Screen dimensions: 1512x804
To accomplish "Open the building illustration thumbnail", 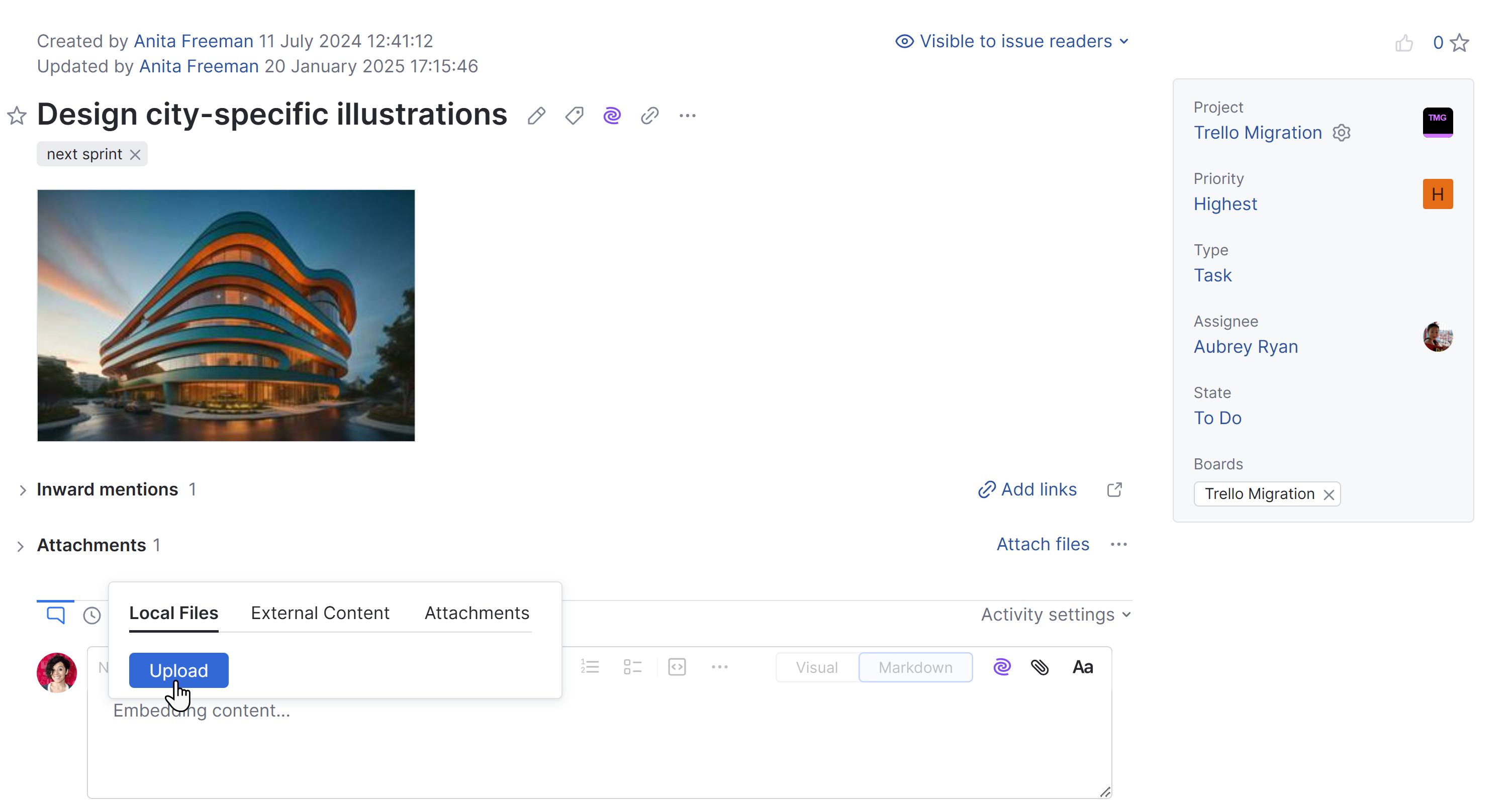I will click(226, 315).
